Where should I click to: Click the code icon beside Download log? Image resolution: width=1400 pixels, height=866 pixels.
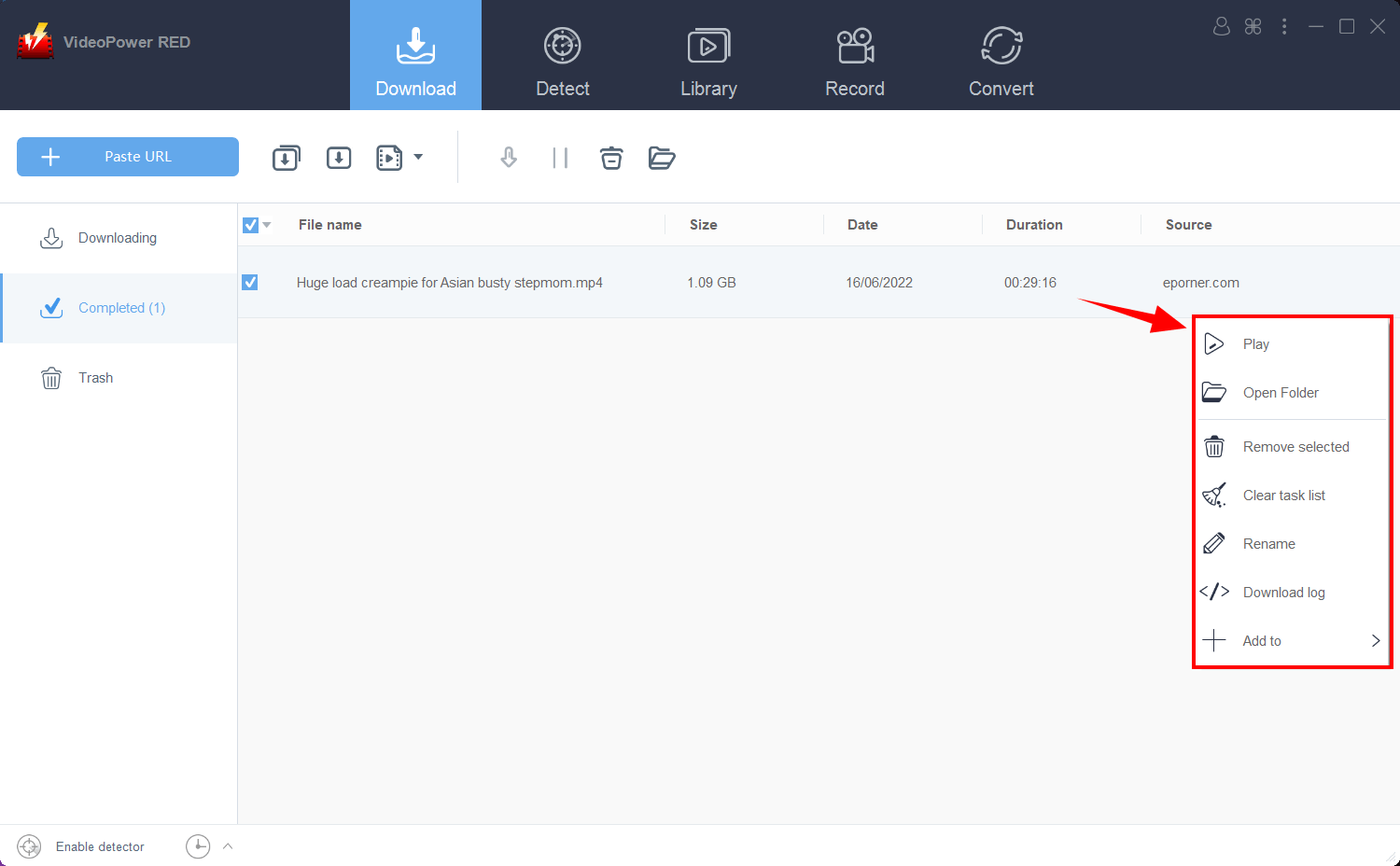[1214, 592]
